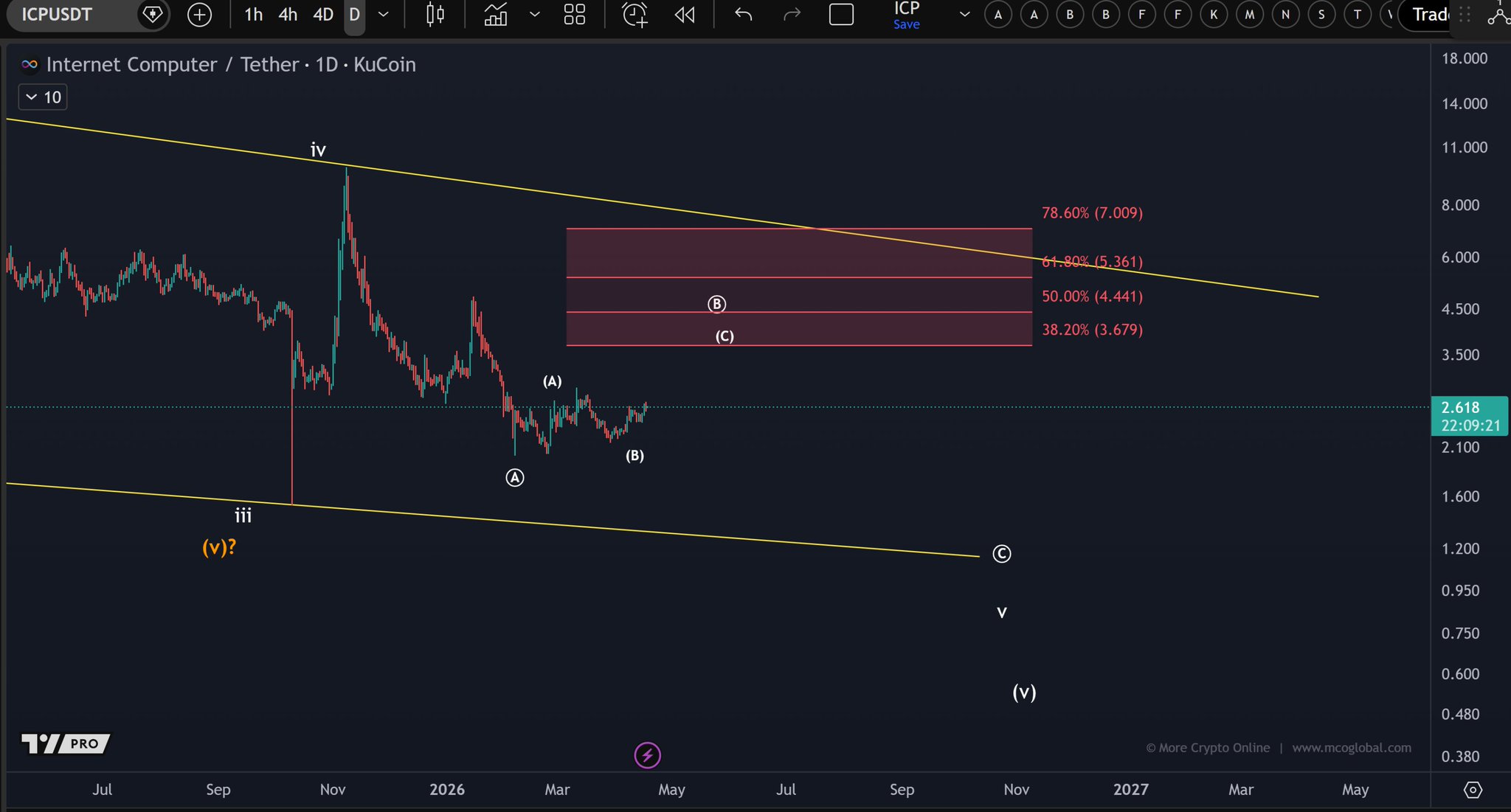Image resolution: width=1511 pixels, height=812 pixels.
Task: Switch to the 1h timeframe
Action: pyautogui.click(x=253, y=14)
